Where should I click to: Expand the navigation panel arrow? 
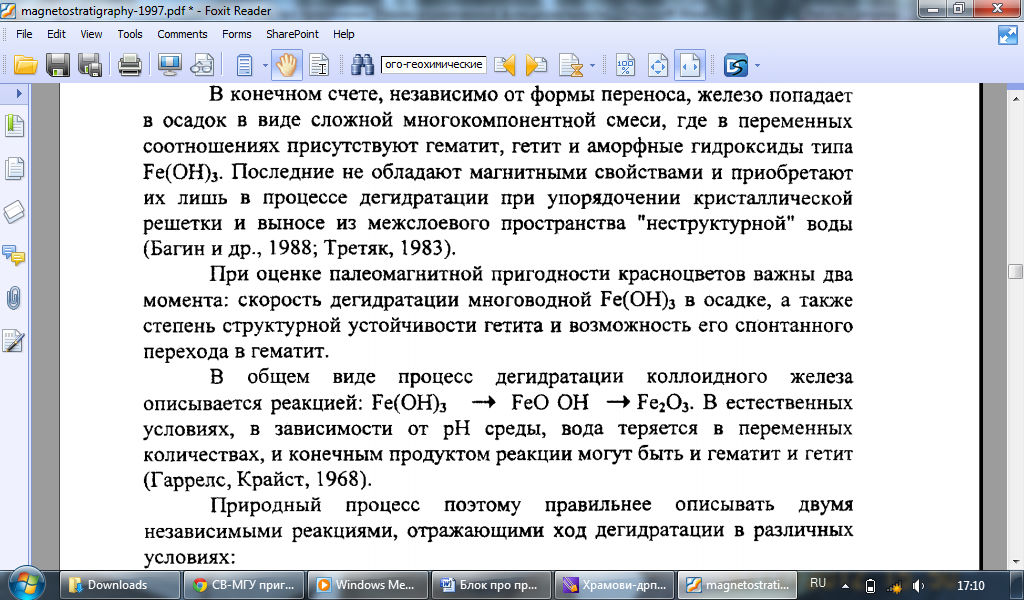pyautogui.click(x=19, y=93)
